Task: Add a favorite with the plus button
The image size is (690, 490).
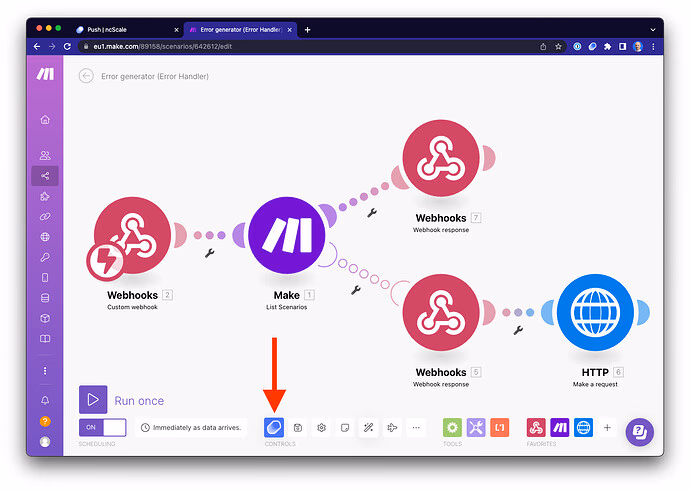Action: [x=607, y=427]
